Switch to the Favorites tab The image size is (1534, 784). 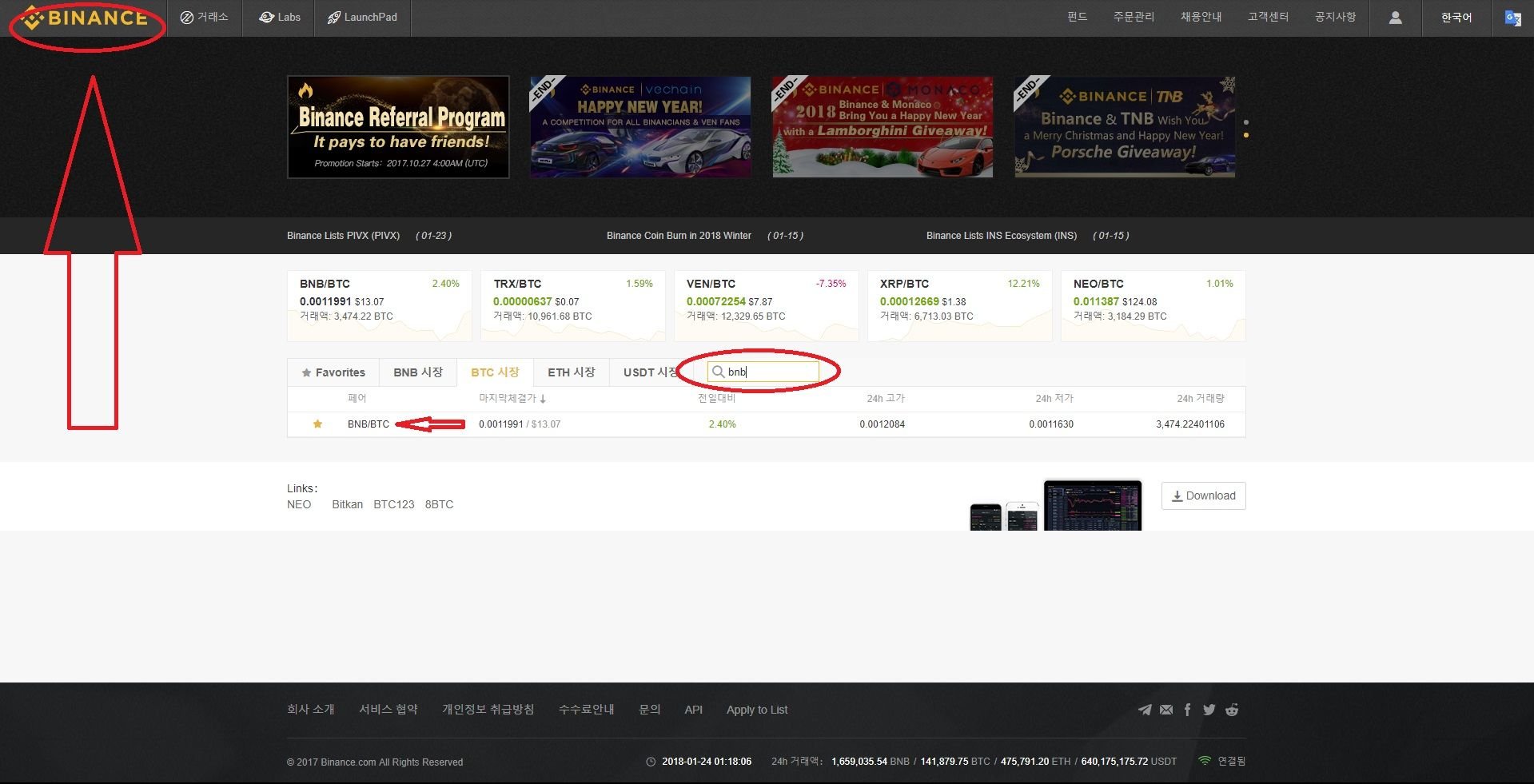[x=333, y=372]
